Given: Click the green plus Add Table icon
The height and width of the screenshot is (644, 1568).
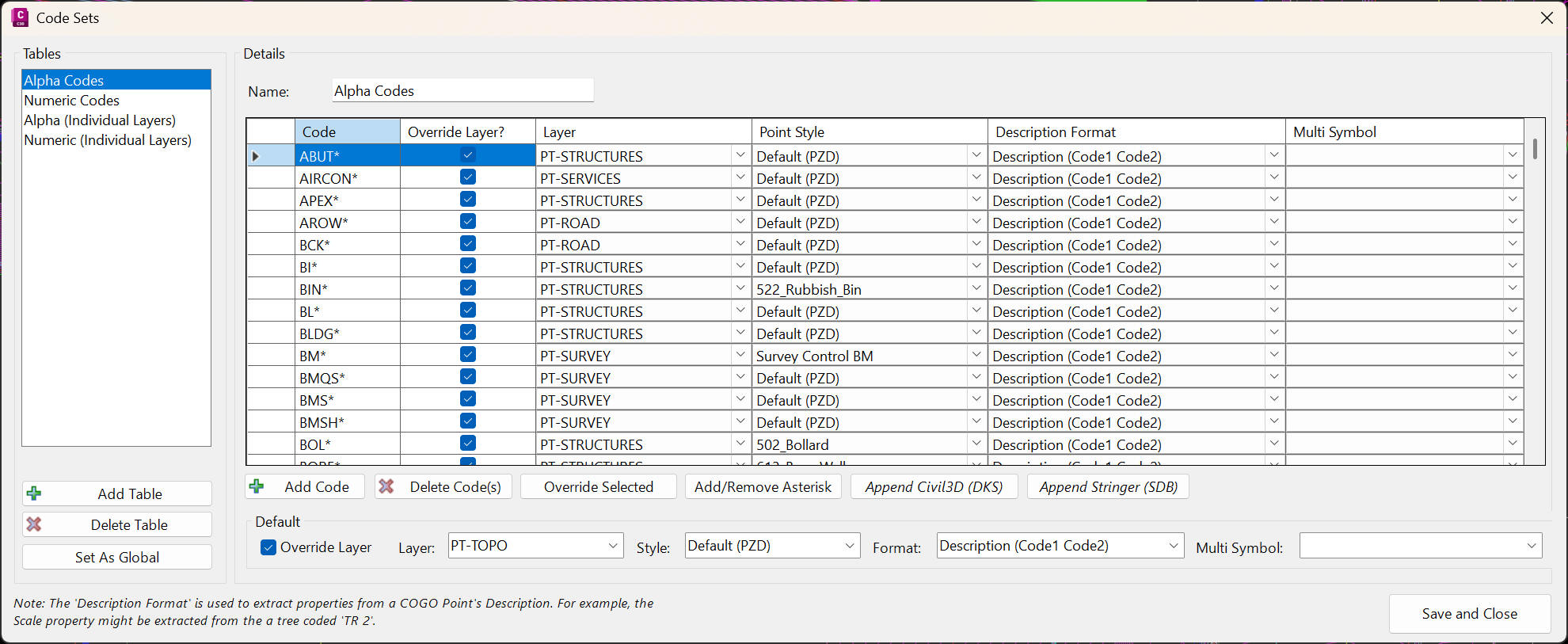Looking at the screenshot, I should pyautogui.click(x=34, y=493).
